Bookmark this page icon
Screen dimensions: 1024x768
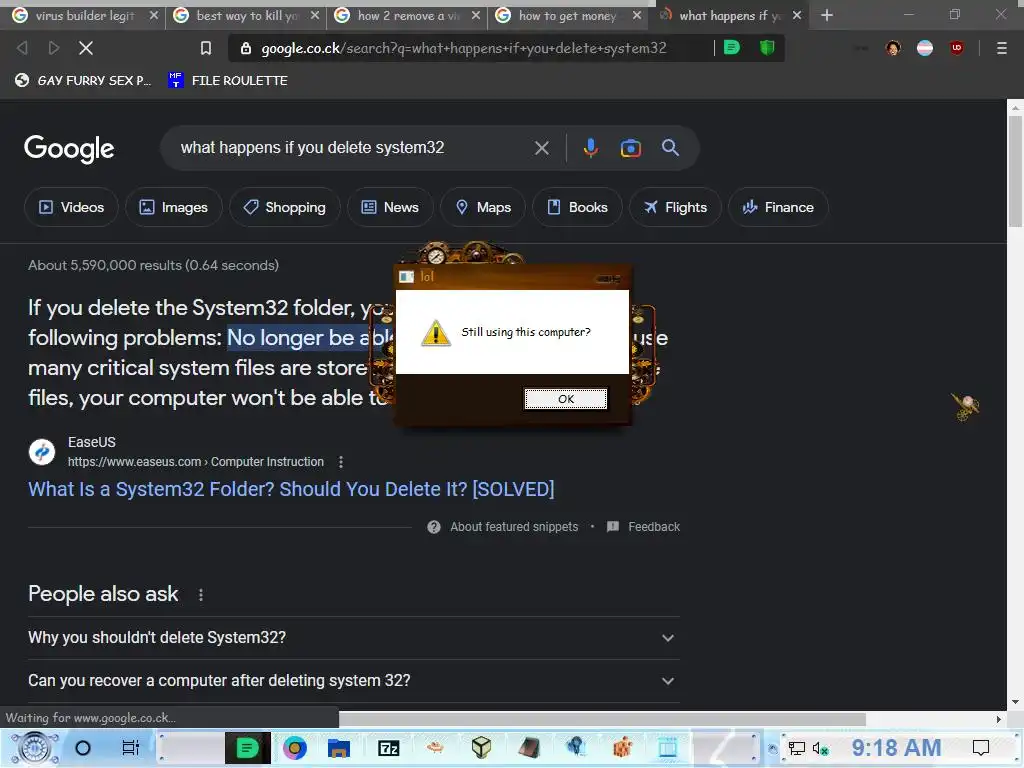206,48
